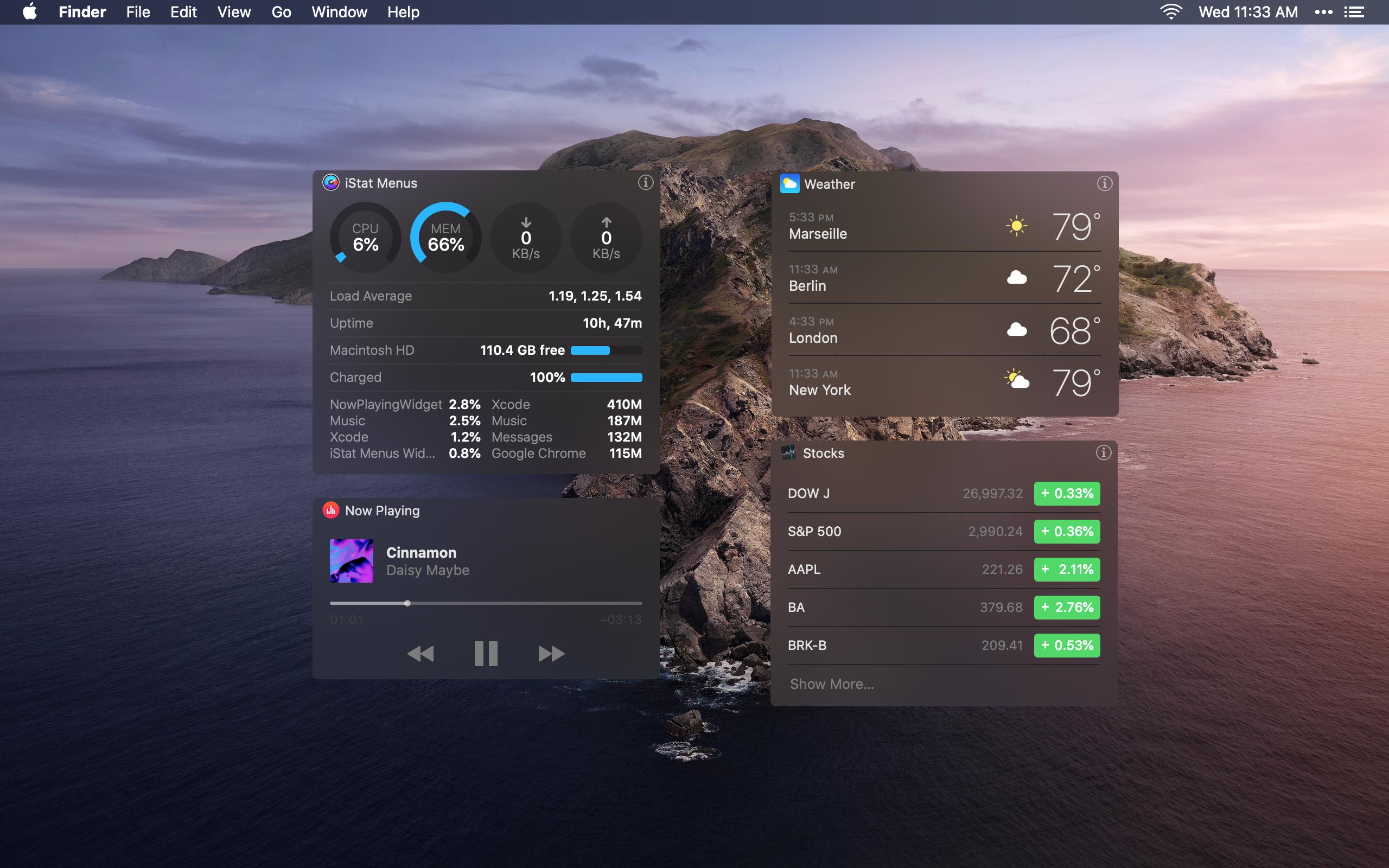
Task: Click the upload speed gauge
Action: pyautogui.click(x=606, y=237)
